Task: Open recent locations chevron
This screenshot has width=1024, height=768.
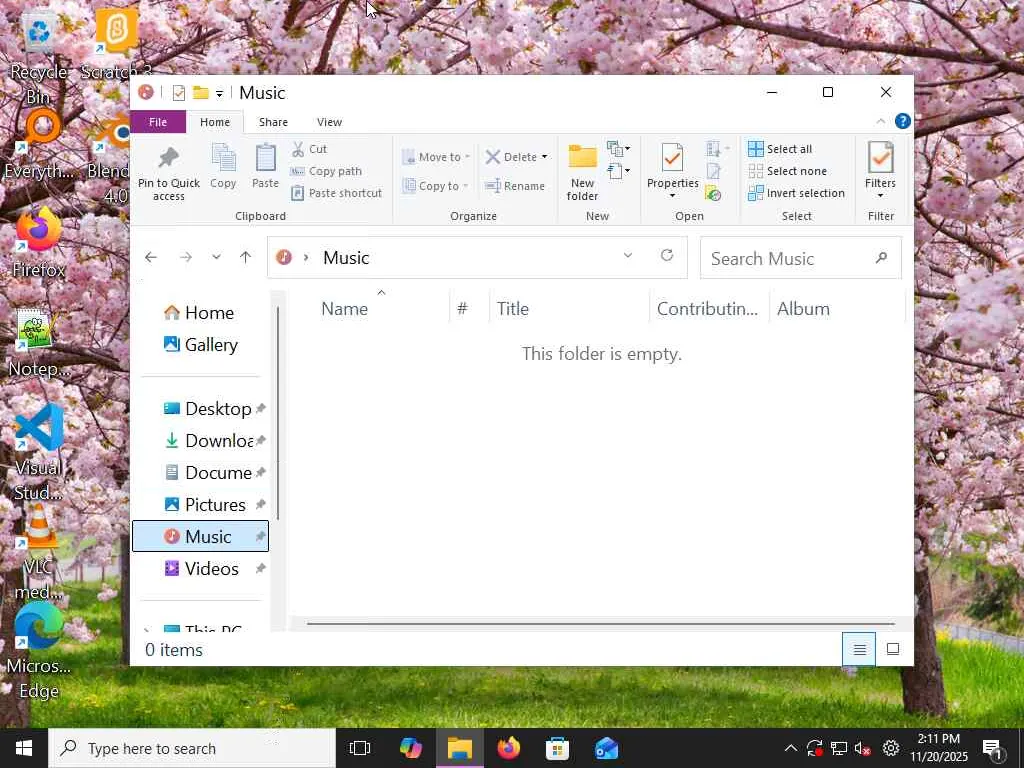Action: [x=216, y=257]
